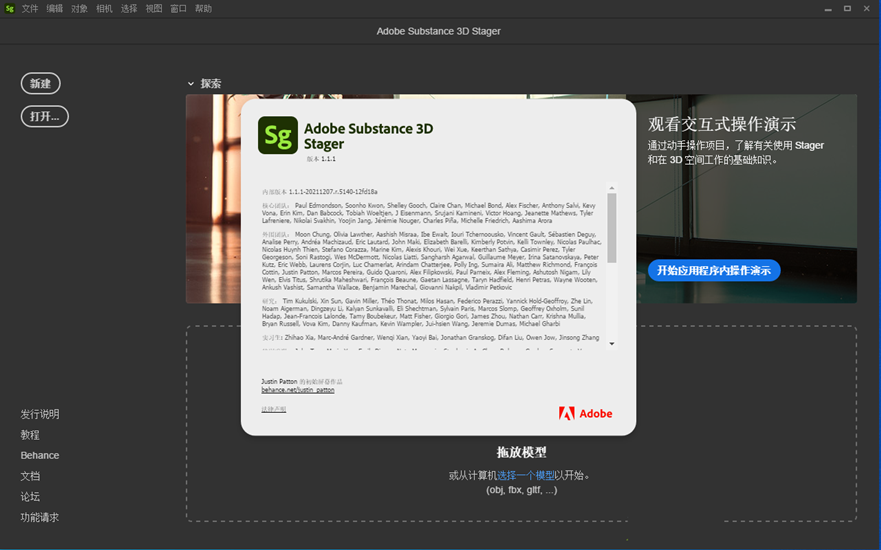Open the 窗口 menu

point(178,8)
